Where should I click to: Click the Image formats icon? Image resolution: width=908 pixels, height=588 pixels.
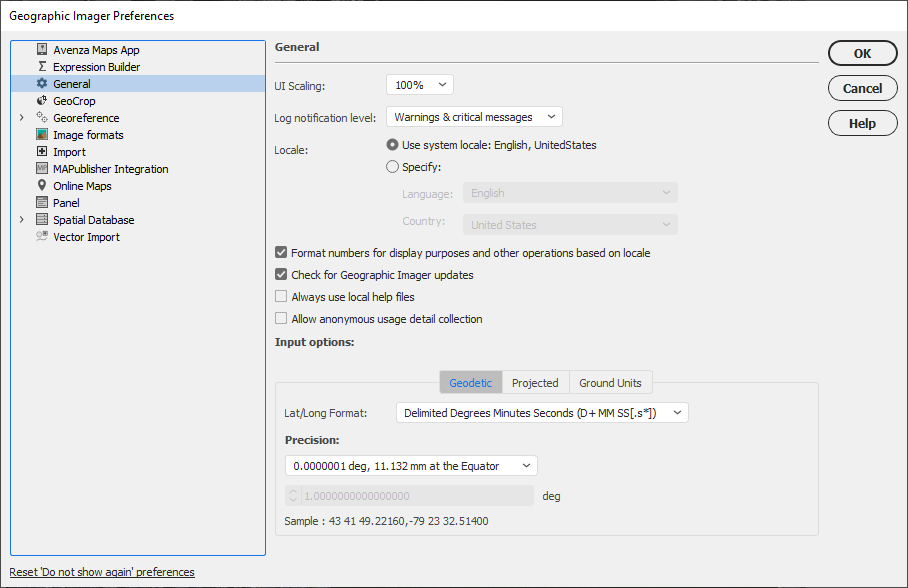coord(42,134)
